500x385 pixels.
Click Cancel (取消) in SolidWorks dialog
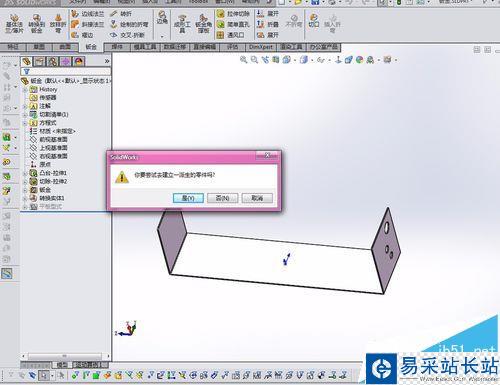tap(257, 198)
